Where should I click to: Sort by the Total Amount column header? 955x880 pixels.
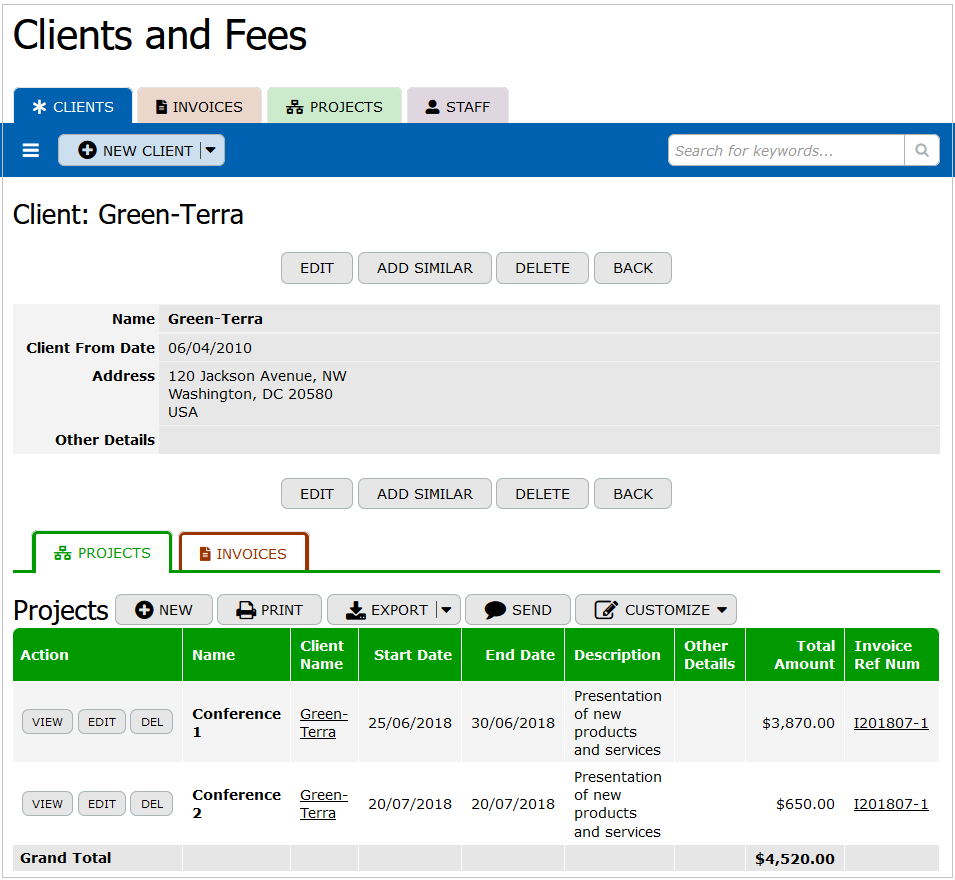tap(794, 655)
